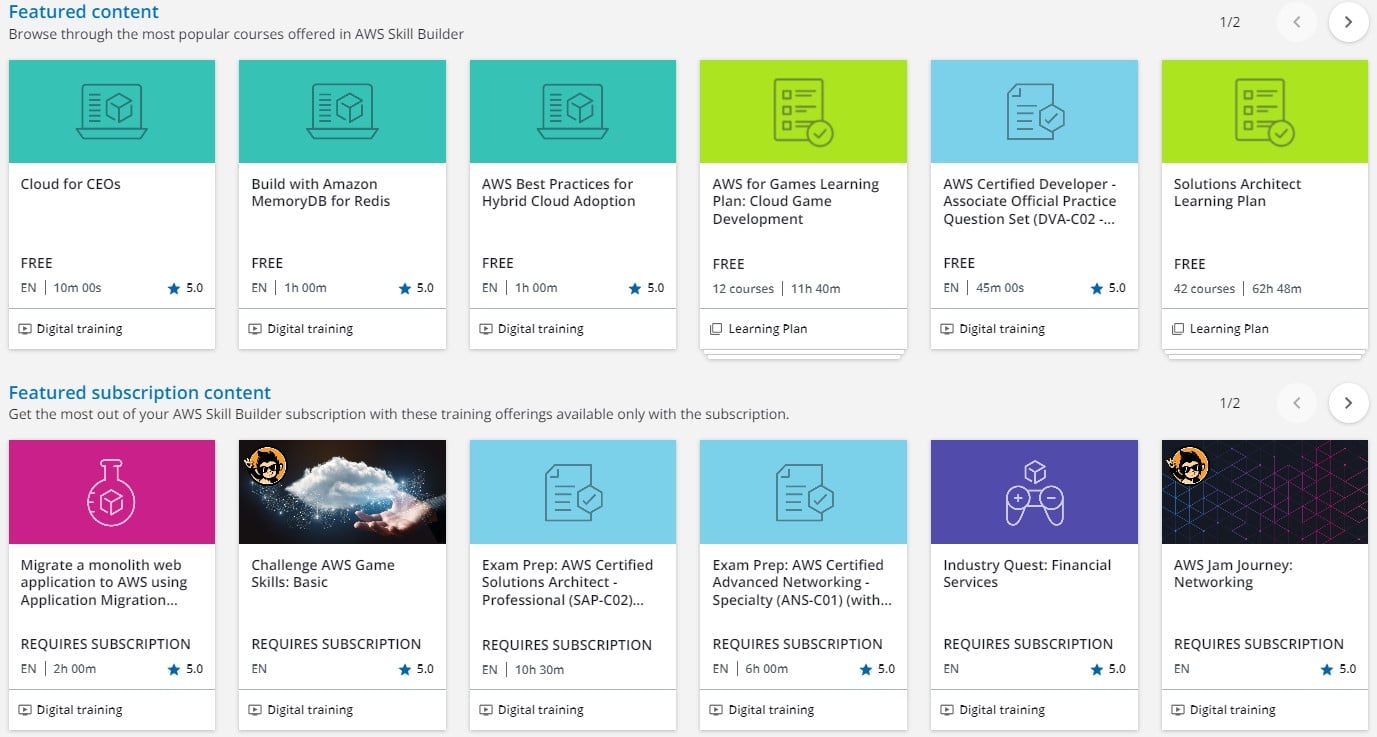
Task: Show previous page of Featured subscription content
Action: coord(1297,403)
